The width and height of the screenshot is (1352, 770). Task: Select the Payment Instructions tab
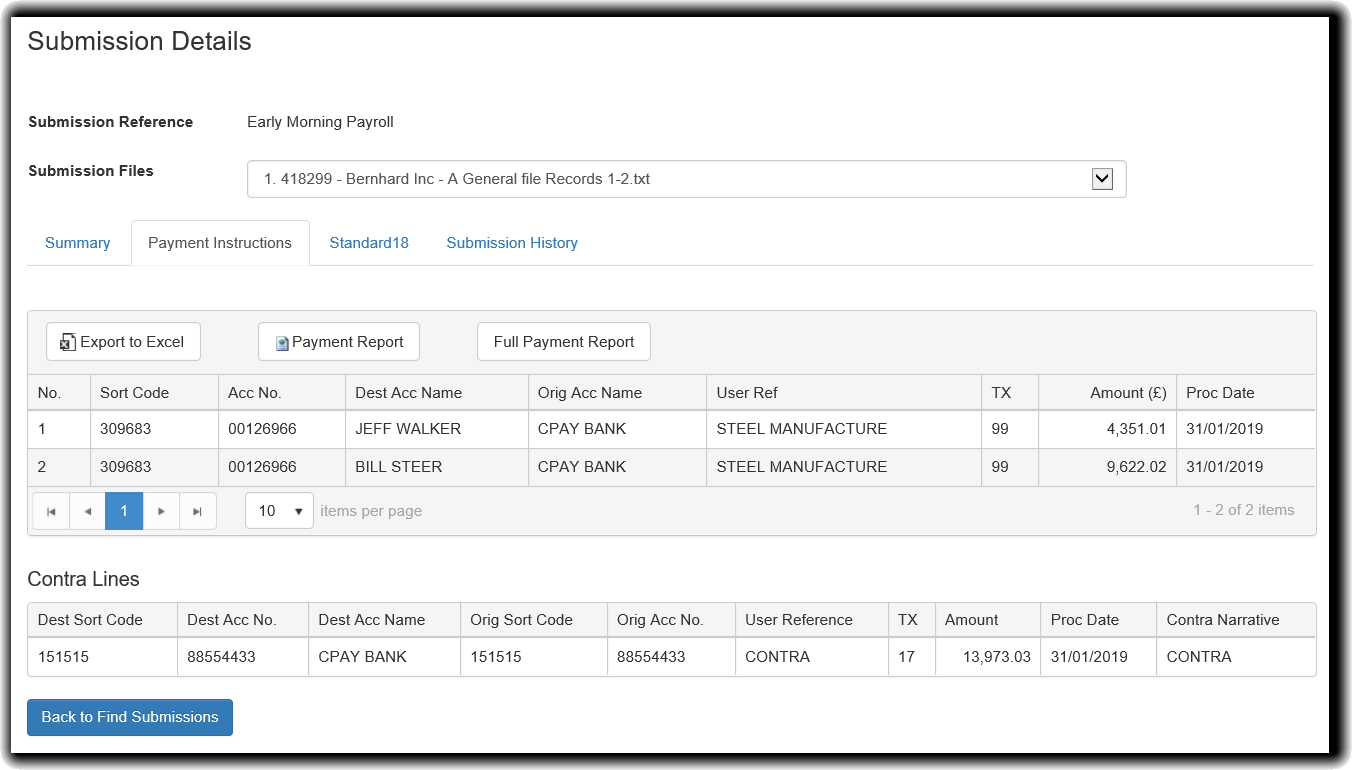[220, 243]
